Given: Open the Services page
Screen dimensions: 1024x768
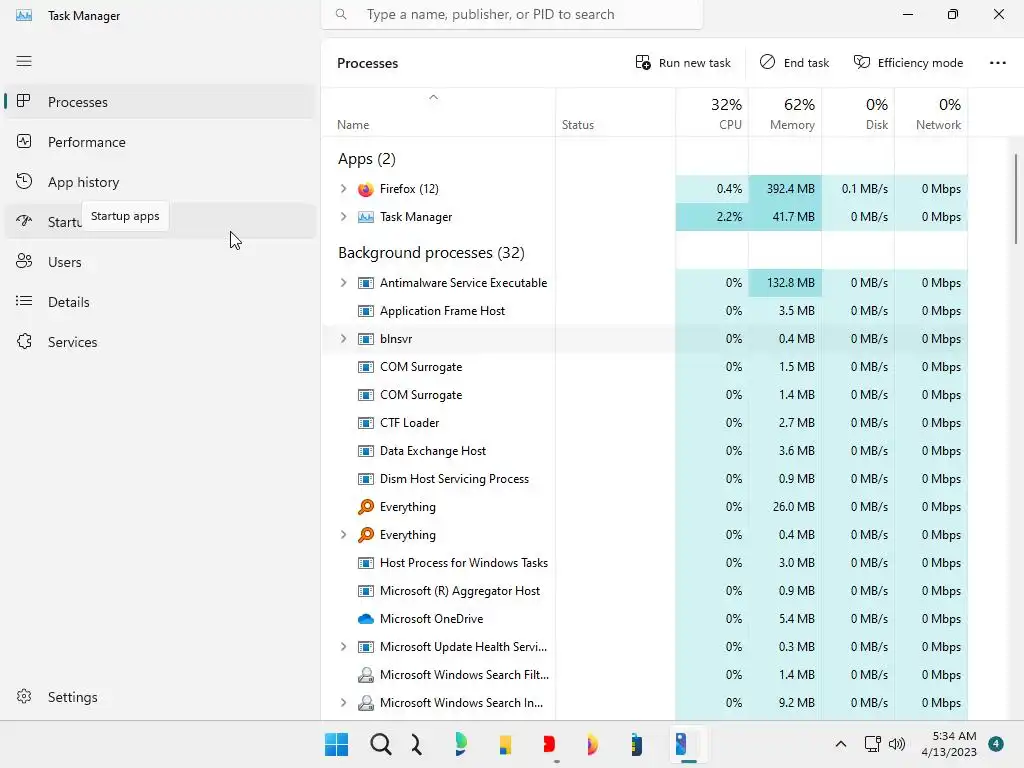Looking at the screenshot, I should pyautogui.click(x=160, y=342).
